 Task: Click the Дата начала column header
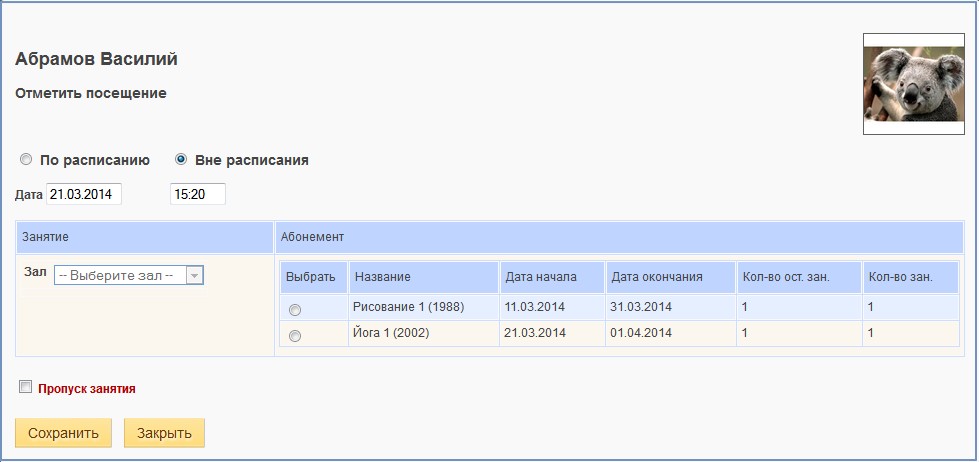point(552,277)
